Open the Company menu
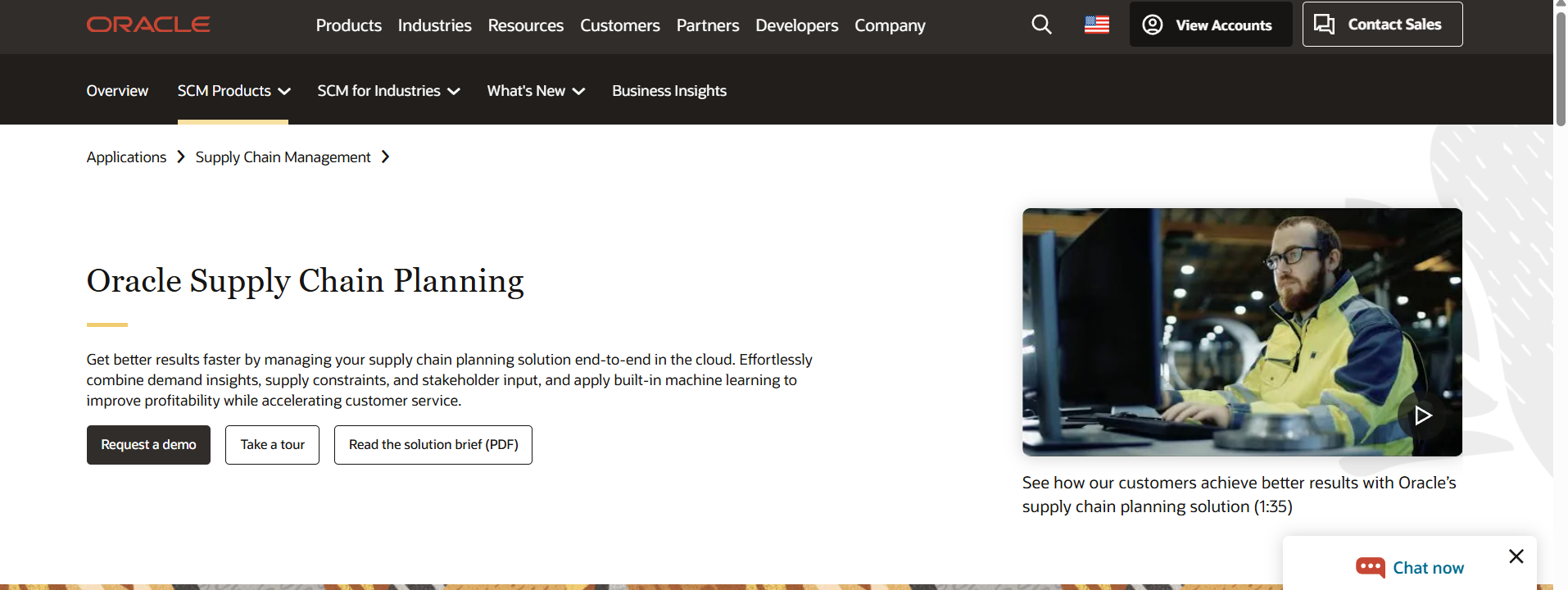Viewport: 1568px width, 590px height. coord(890,25)
